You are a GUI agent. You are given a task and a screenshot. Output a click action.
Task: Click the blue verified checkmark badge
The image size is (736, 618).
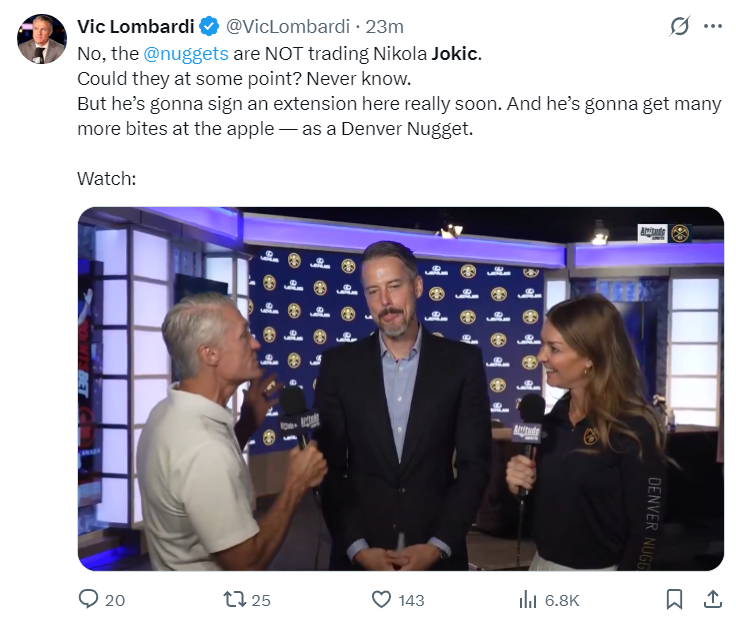pos(209,26)
